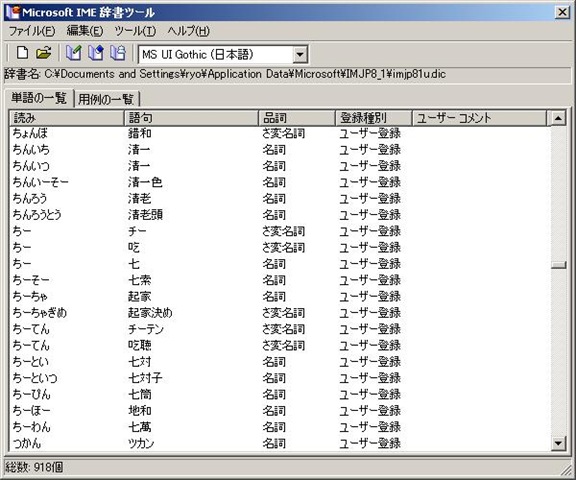The image size is (576, 480).
Task: Open the ツール(T) menu
Action: pyautogui.click(x=135, y=31)
